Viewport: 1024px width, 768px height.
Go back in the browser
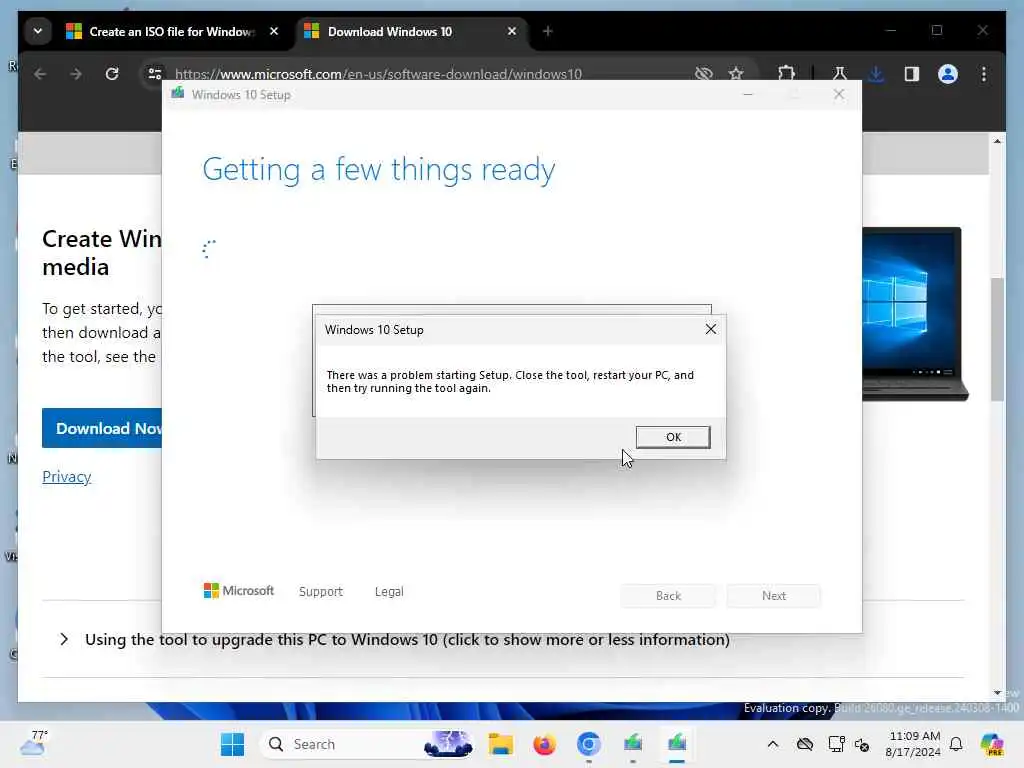[40, 74]
